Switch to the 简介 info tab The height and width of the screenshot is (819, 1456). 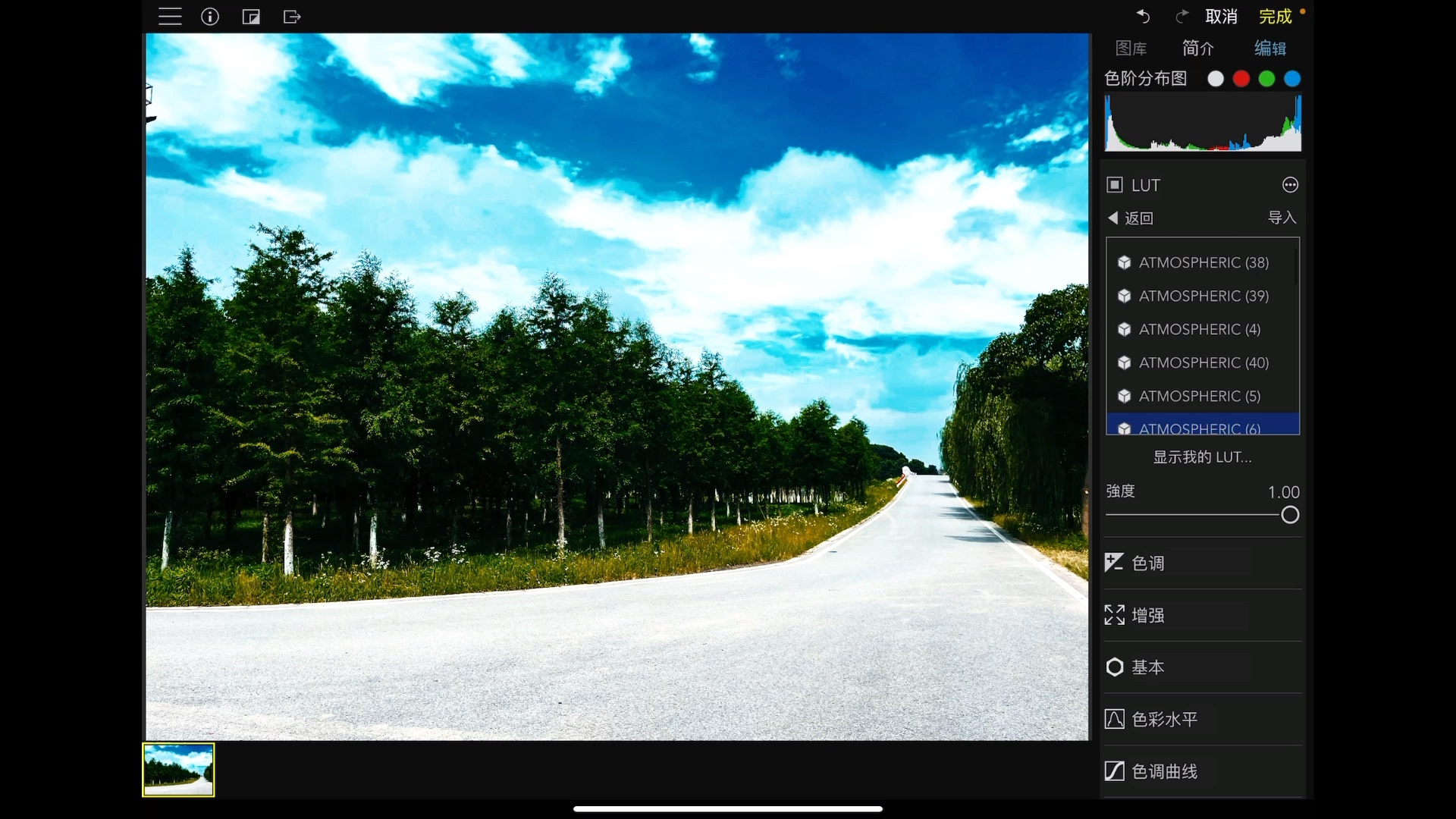click(x=1198, y=49)
